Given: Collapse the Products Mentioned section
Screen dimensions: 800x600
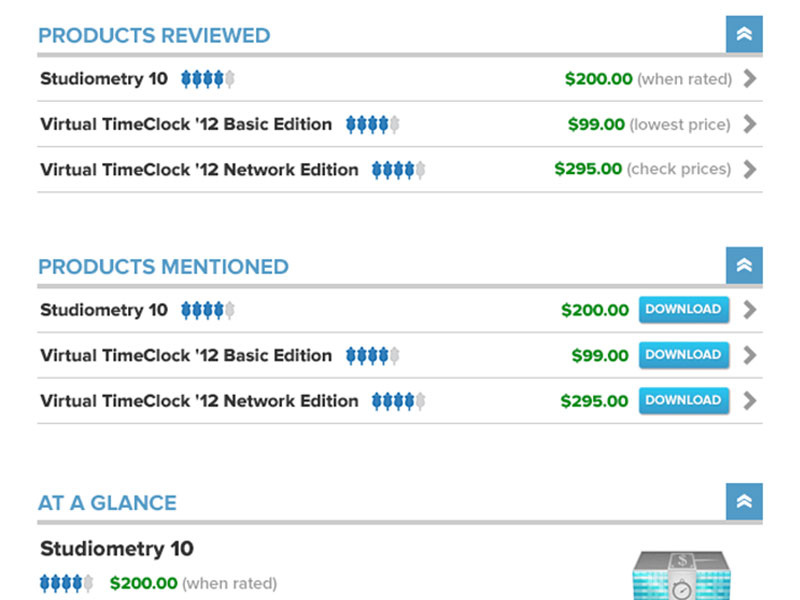Looking at the screenshot, I should pyautogui.click(x=744, y=265).
